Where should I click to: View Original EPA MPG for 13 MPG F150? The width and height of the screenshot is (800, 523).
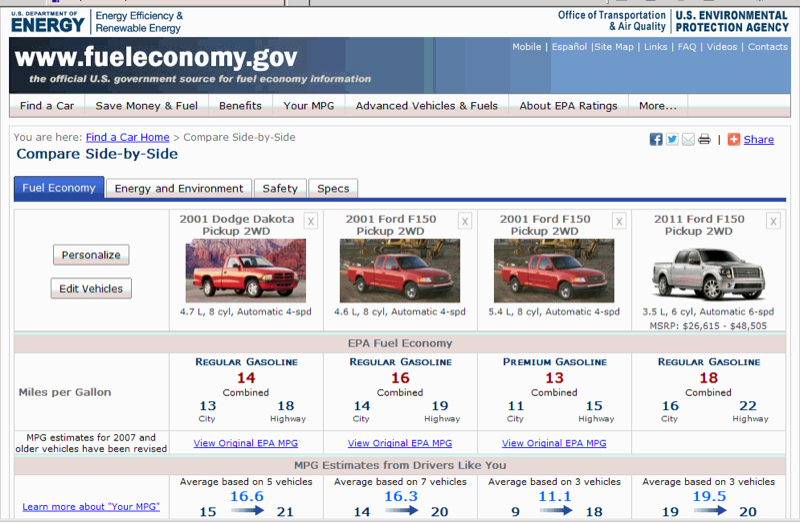point(554,443)
